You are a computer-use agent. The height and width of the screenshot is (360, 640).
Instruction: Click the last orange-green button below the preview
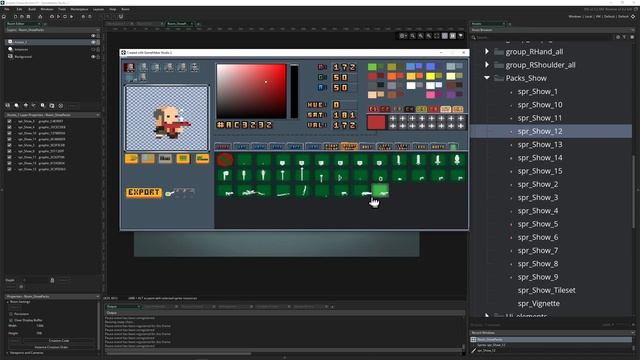point(202,158)
